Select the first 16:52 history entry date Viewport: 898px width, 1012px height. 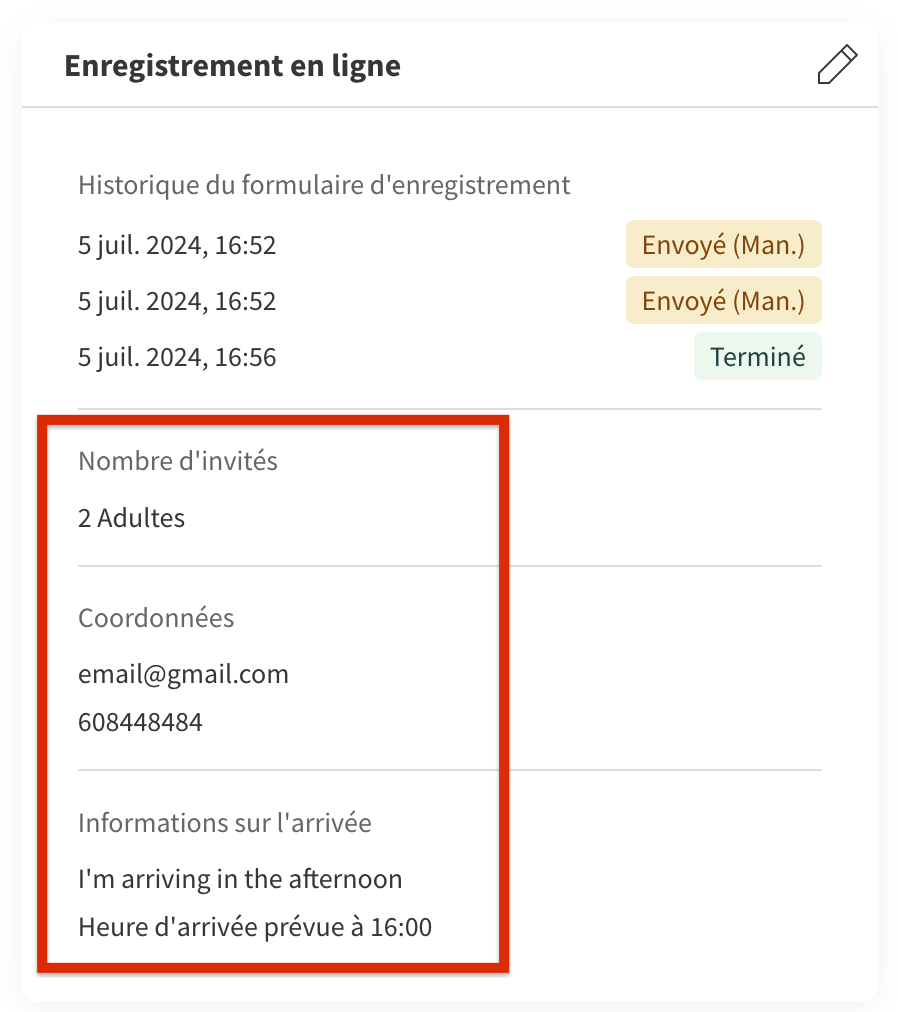tap(177, 245)
